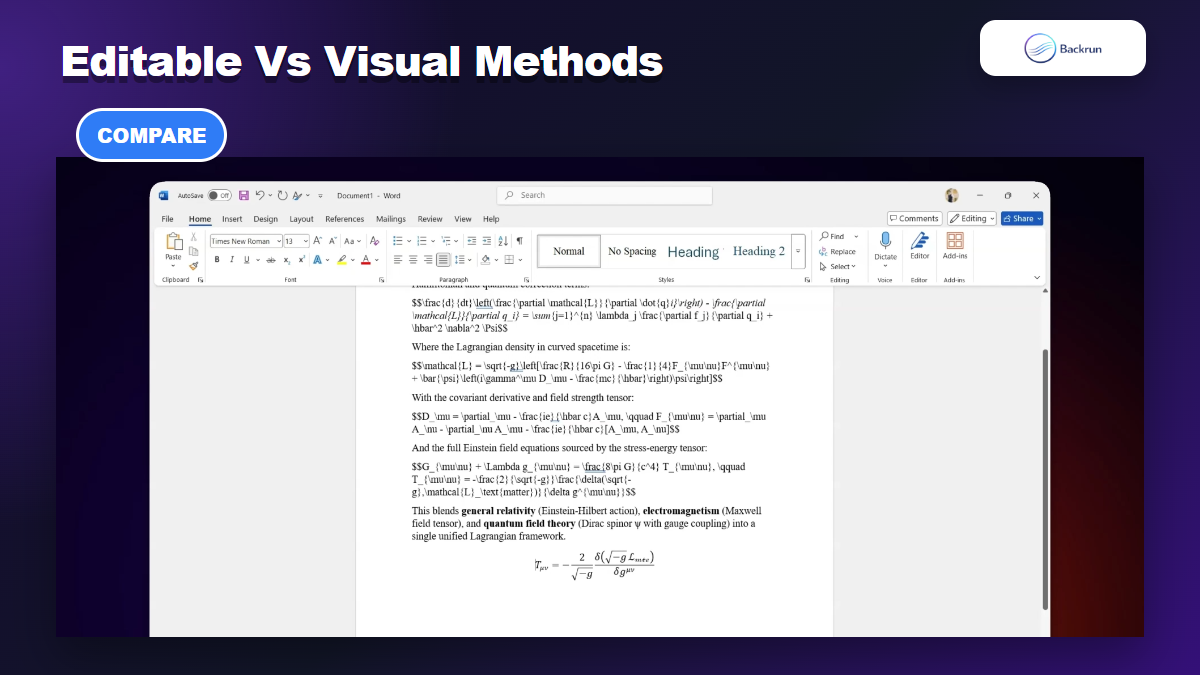This screenshot has height=675, width=1200.
Task: Toggle Superscript formatting
Action: coord(301,260)
